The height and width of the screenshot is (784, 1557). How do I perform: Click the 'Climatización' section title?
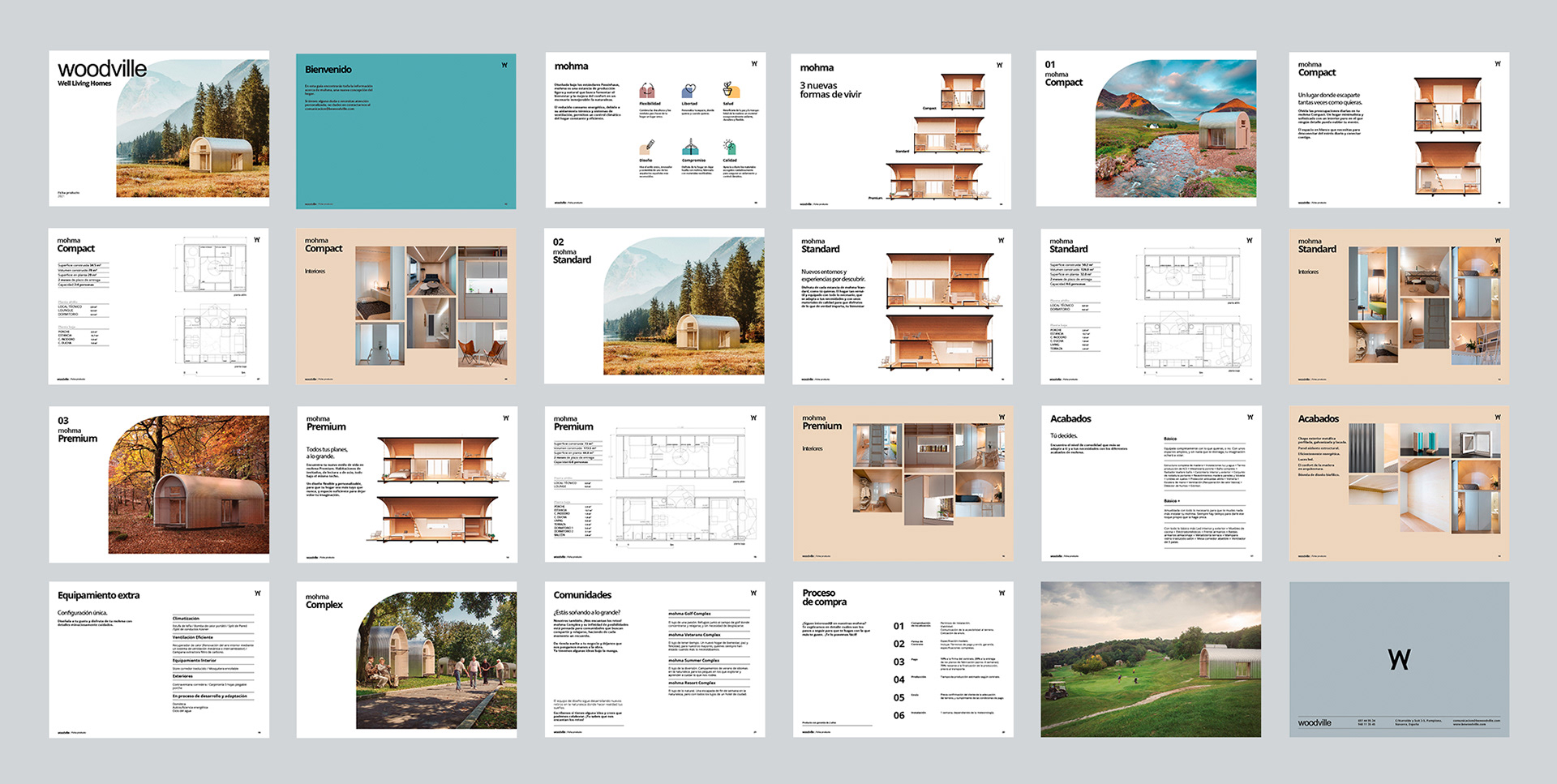[187, 619]
